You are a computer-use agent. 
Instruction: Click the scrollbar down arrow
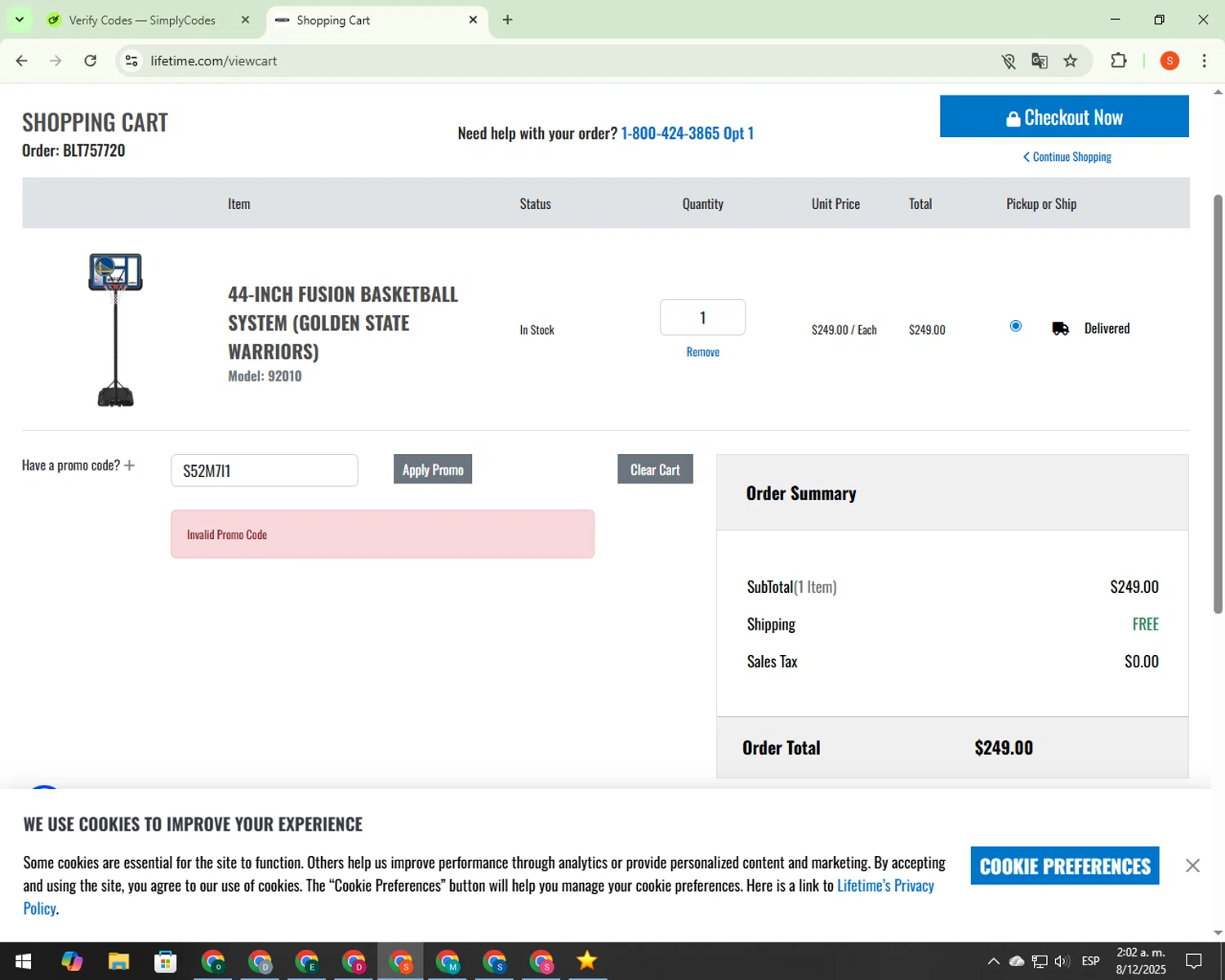click(1218, 933)
